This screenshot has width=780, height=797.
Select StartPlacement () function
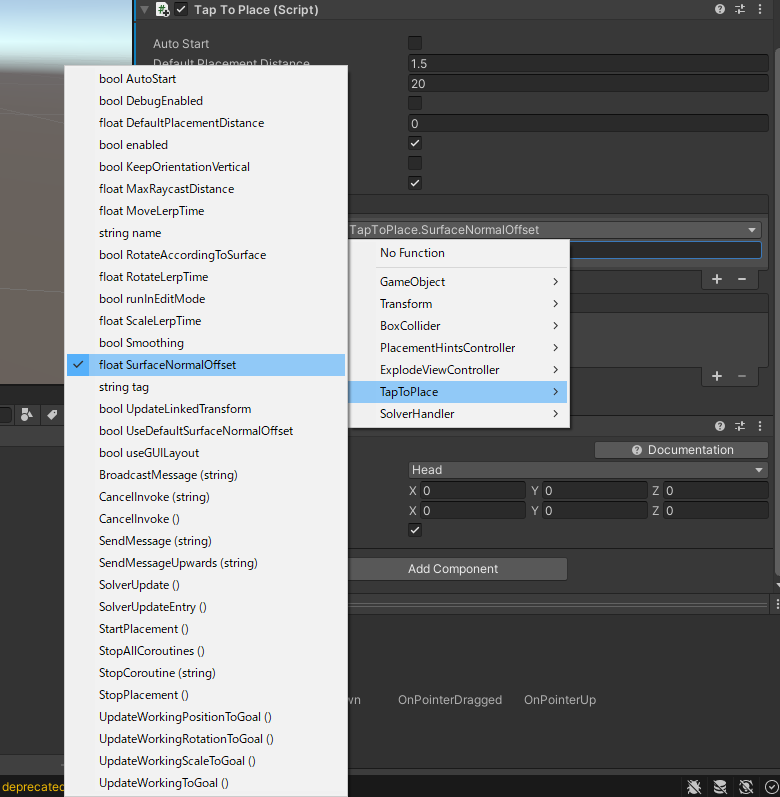pyautogui.click(x=206, y=629)
